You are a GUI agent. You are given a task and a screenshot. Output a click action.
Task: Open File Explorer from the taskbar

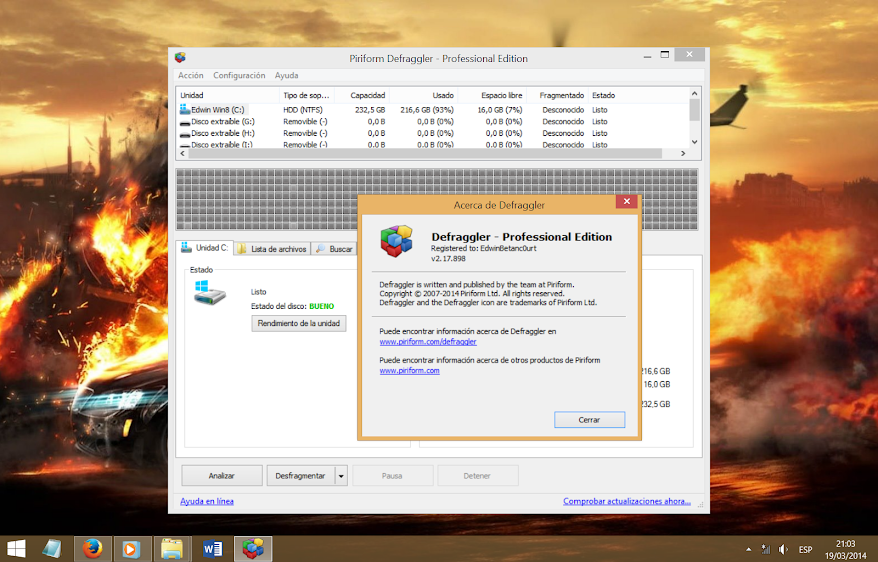(171, 549)
